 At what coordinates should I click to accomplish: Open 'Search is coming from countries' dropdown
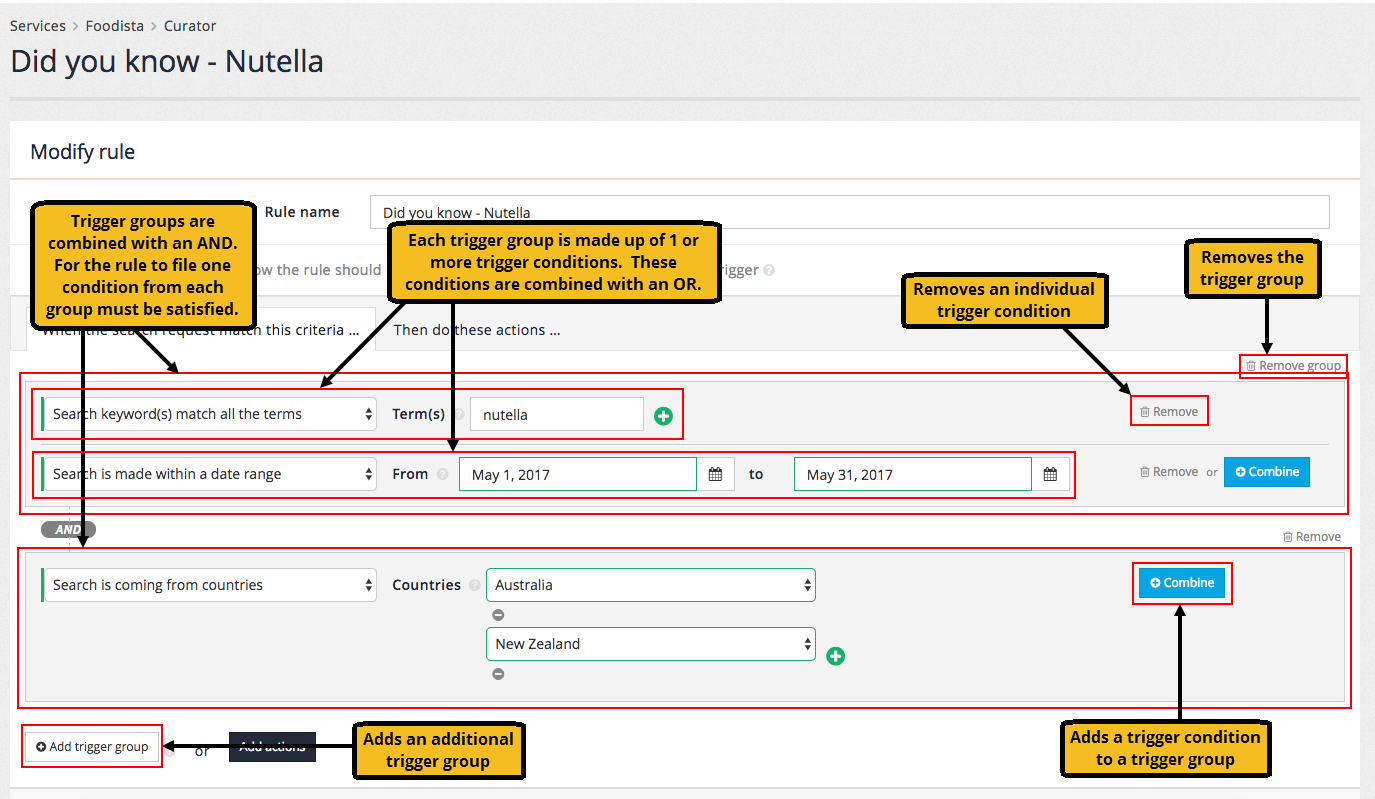209,585
